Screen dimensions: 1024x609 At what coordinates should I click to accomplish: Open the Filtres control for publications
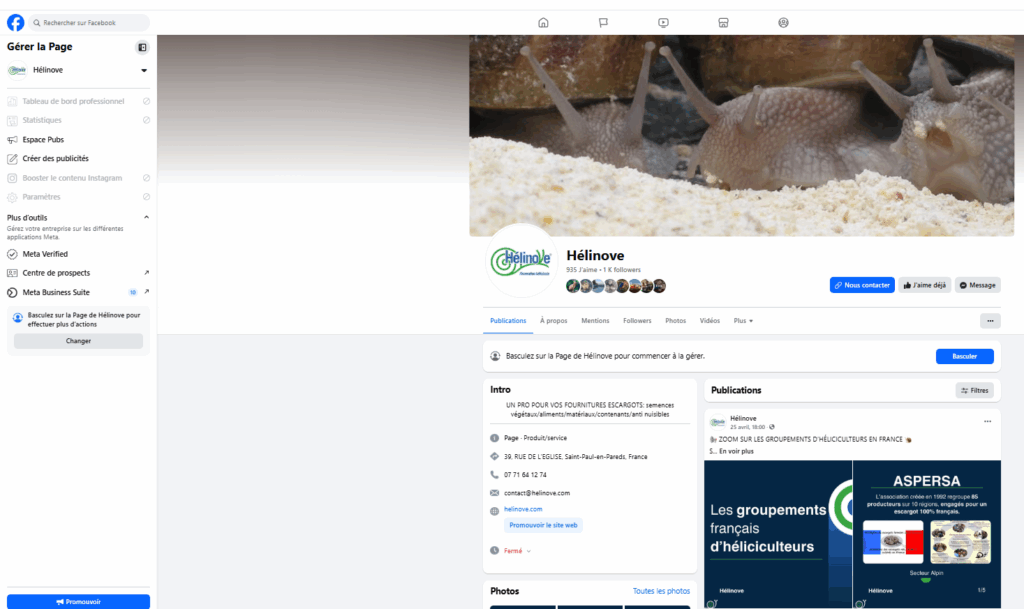click(974, 390)
